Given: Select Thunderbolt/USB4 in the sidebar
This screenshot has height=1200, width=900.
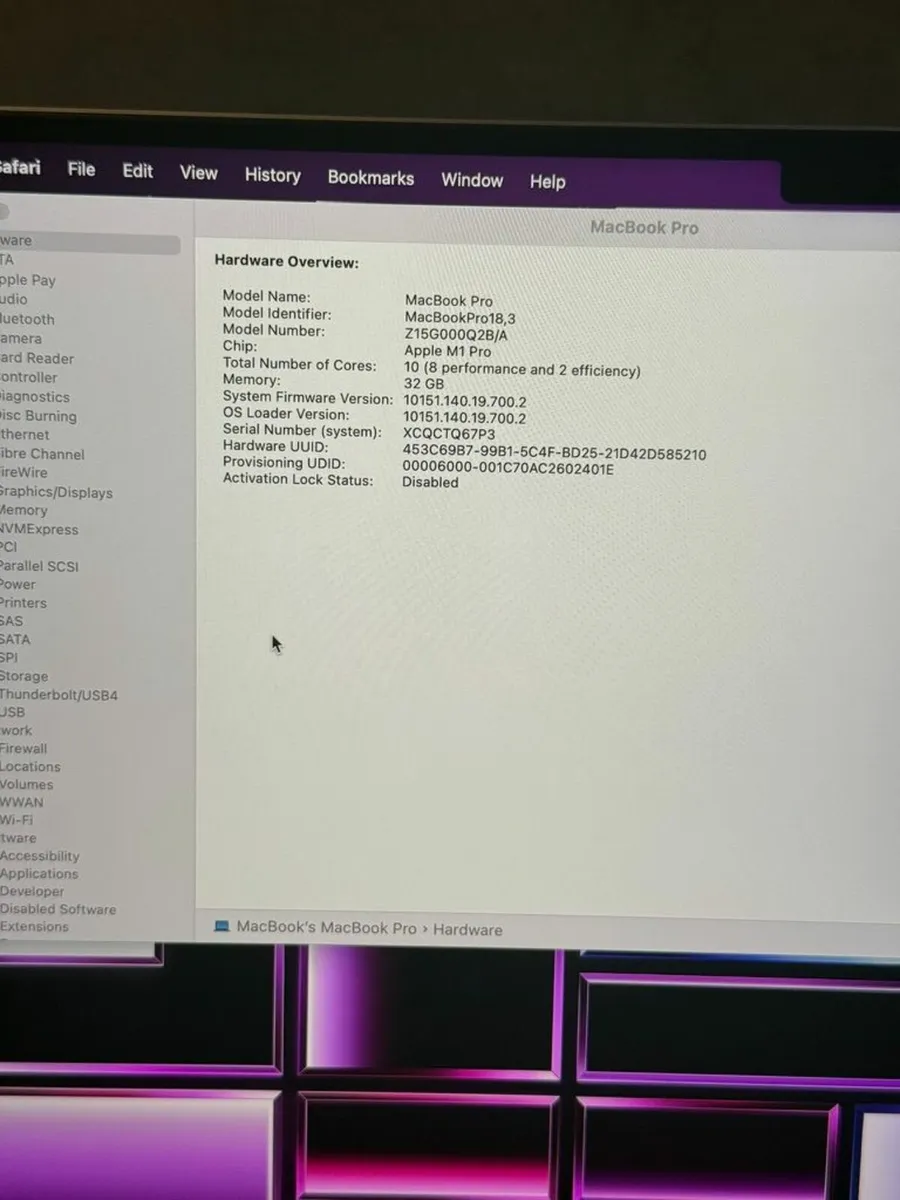Looking at the screenshot, I should click(x=59, y=695).
